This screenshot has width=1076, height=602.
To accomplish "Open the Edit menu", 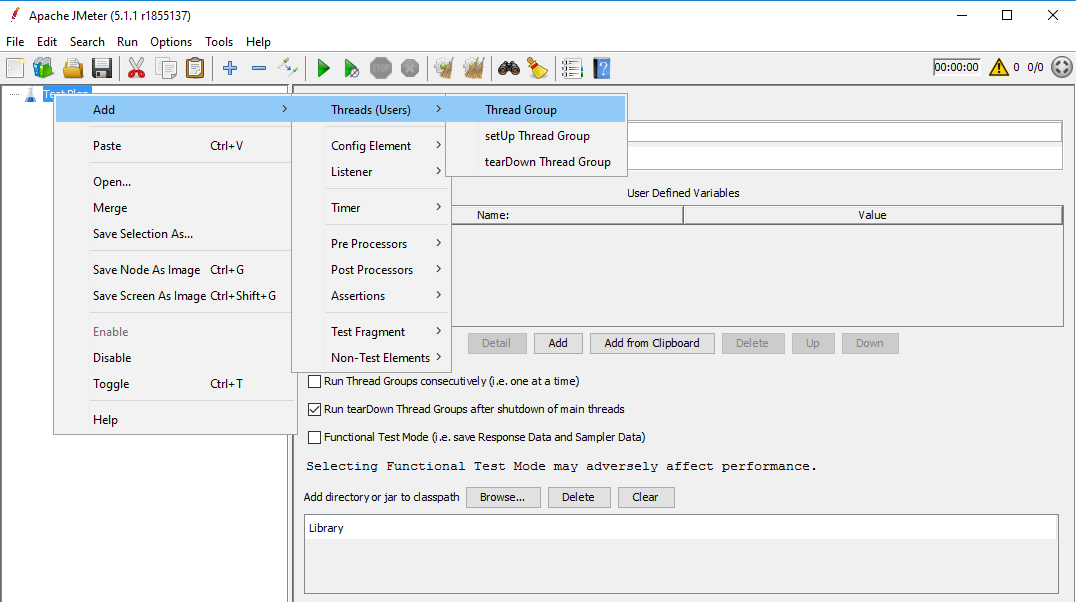I will click(47, 42).
